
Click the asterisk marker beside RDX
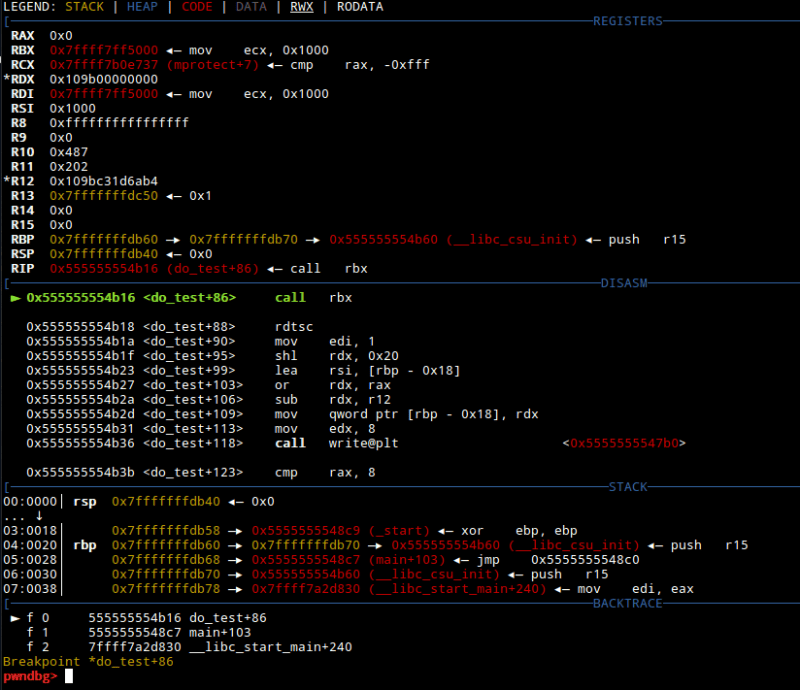[x=7, y=79]
